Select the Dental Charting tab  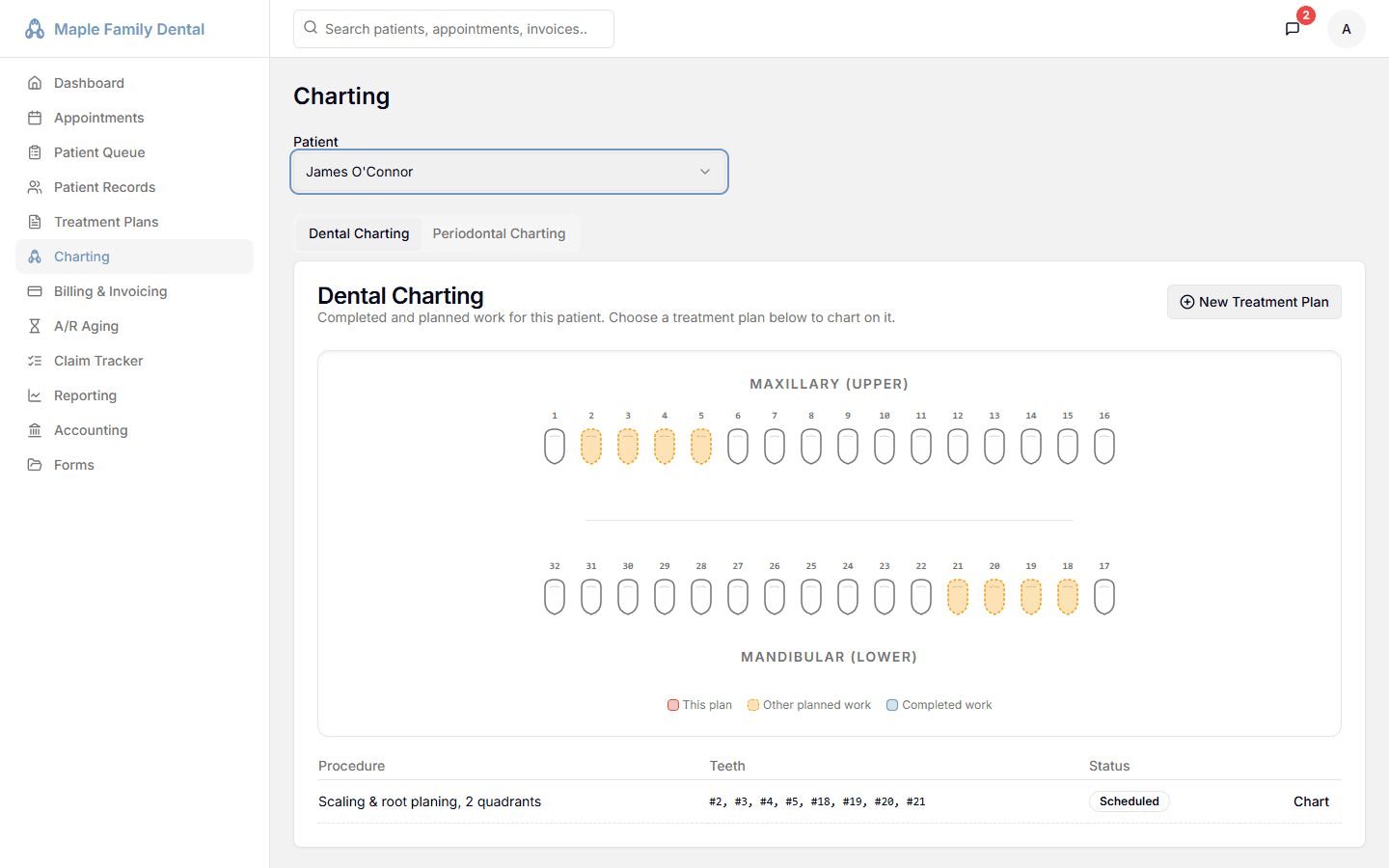point(359,233)
